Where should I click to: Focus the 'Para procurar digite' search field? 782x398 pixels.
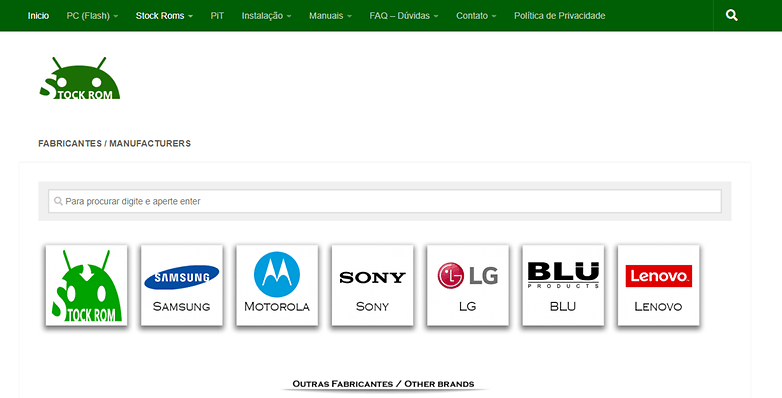click(x=385, y=201)
